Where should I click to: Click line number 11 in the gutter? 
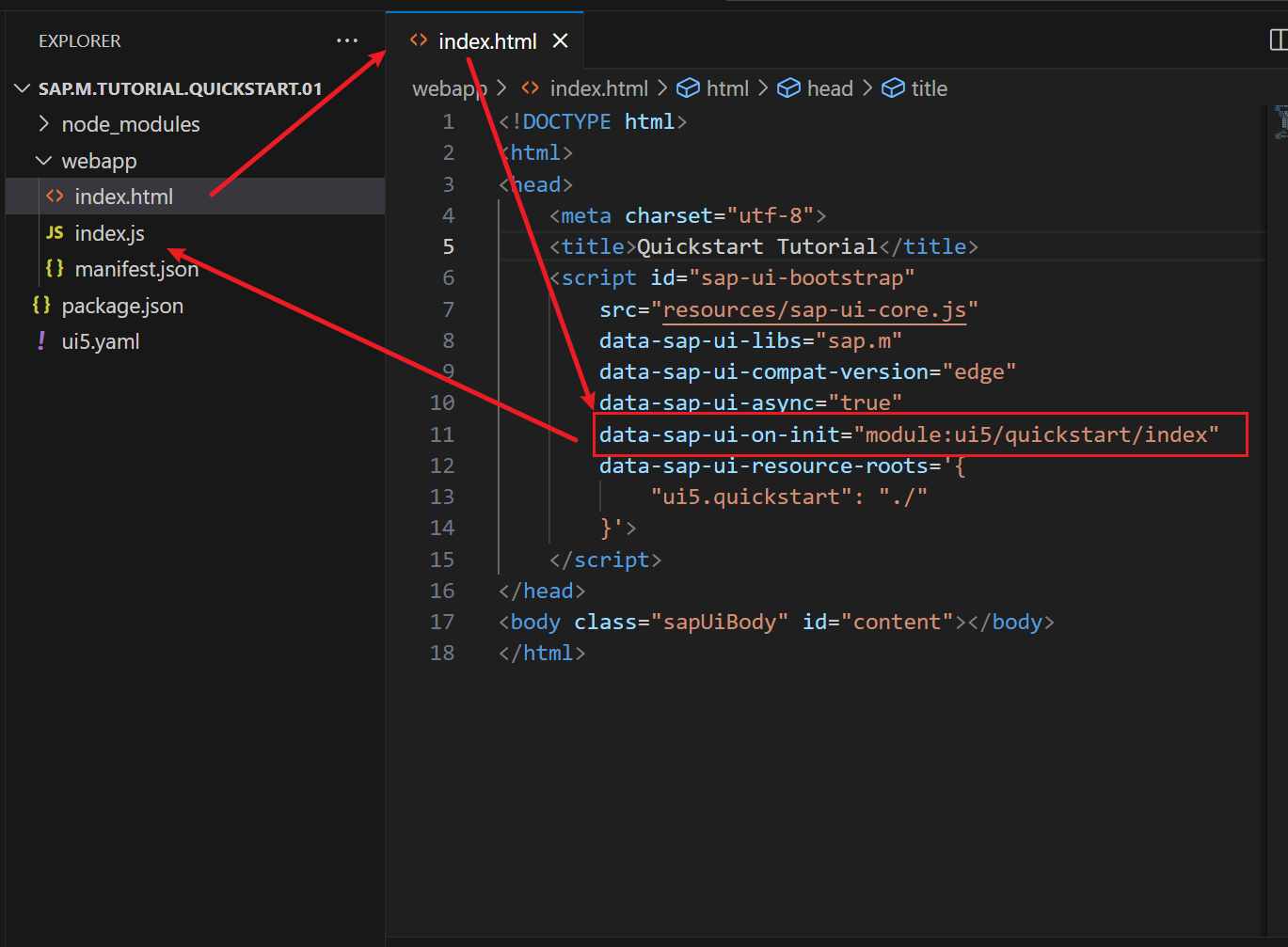pyautogui.click(x=442, y=434)
